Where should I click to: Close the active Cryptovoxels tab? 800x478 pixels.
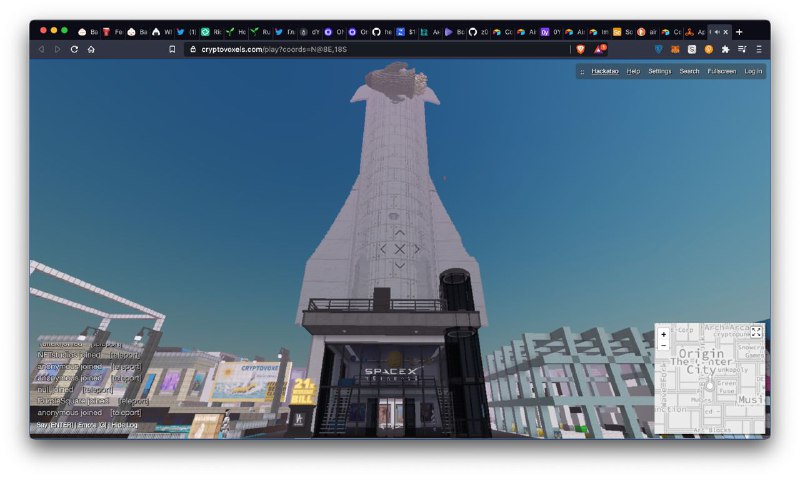pos(726,32)
